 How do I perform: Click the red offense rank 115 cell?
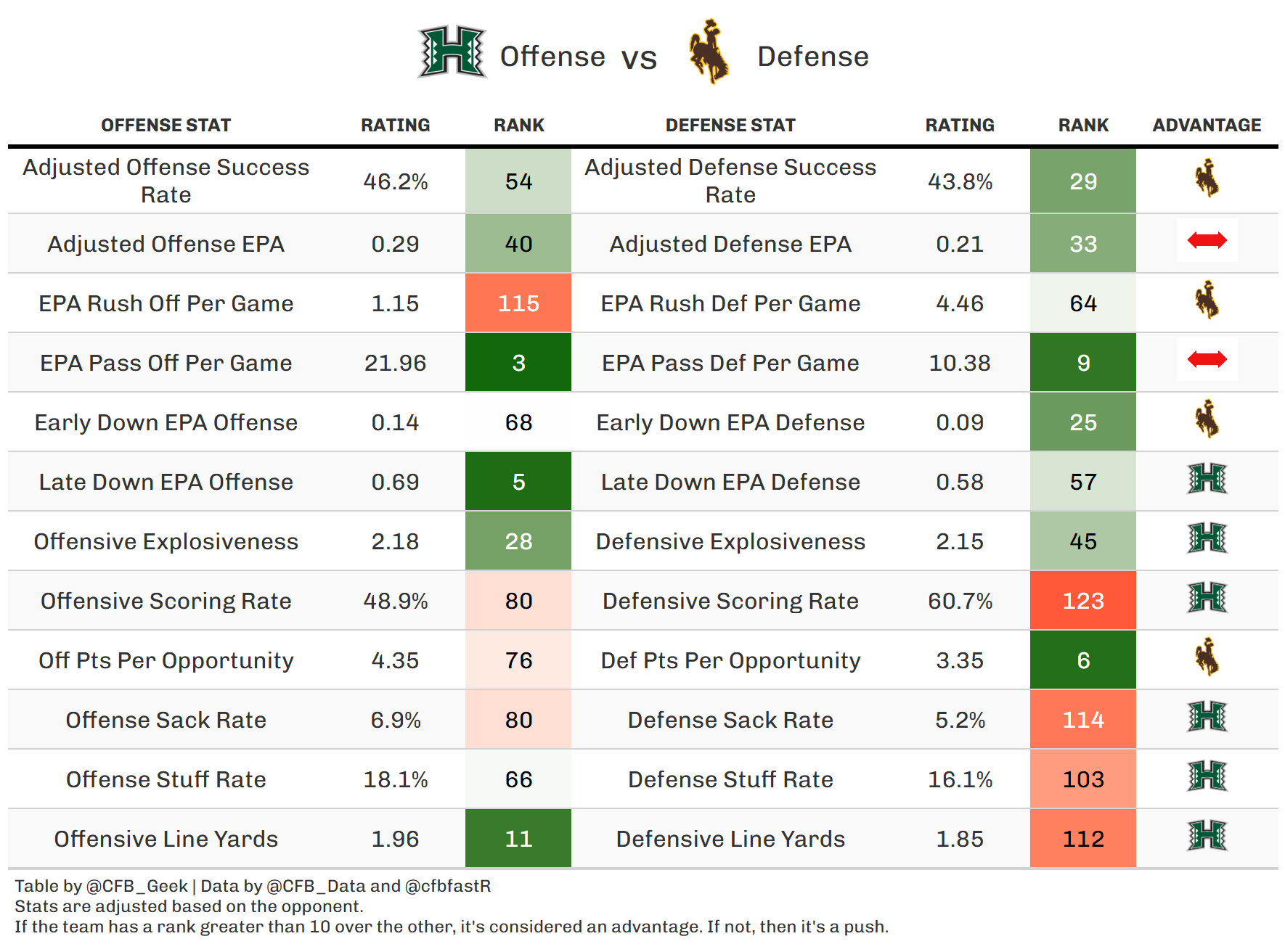click(x=518, y=303)
